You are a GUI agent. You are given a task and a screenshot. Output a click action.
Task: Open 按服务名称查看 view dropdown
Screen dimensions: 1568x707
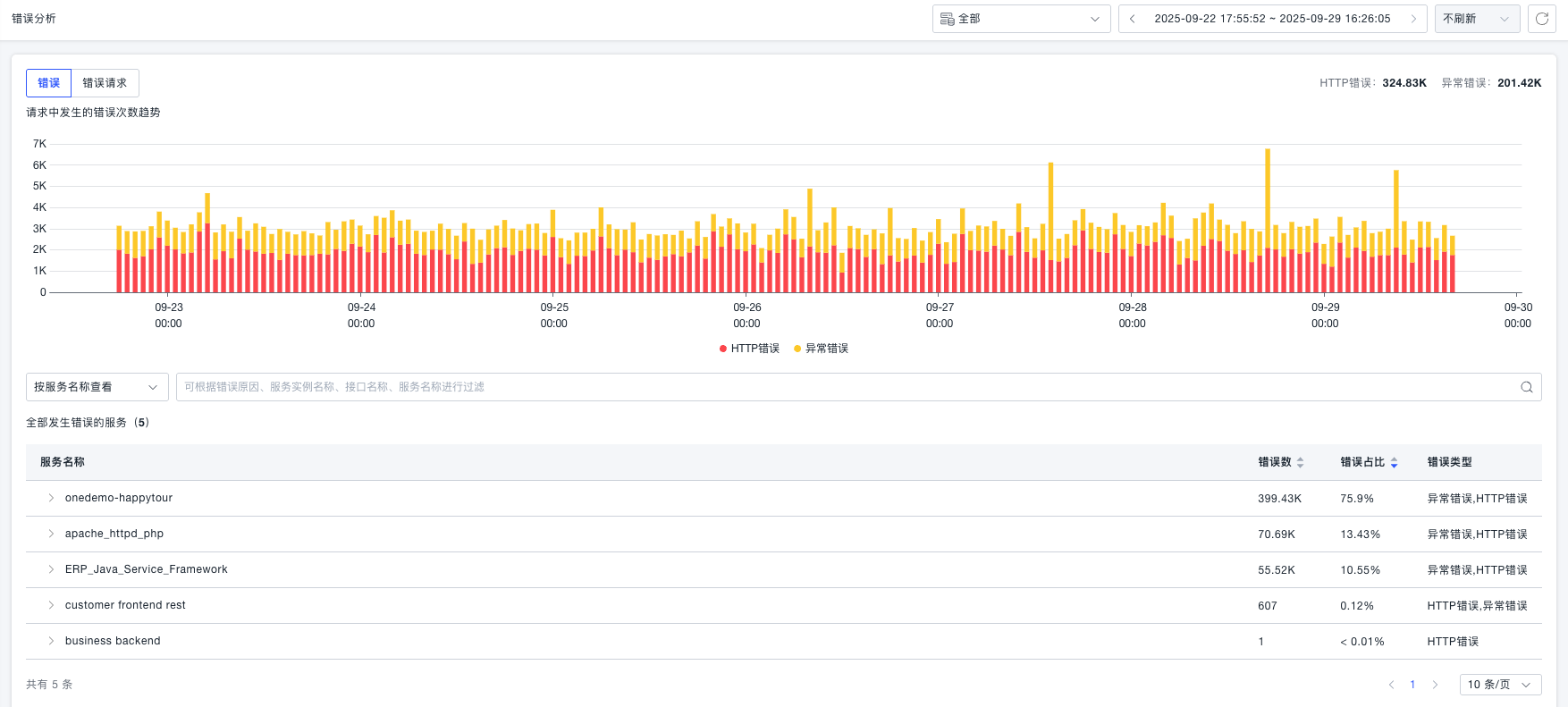(97, 387)
